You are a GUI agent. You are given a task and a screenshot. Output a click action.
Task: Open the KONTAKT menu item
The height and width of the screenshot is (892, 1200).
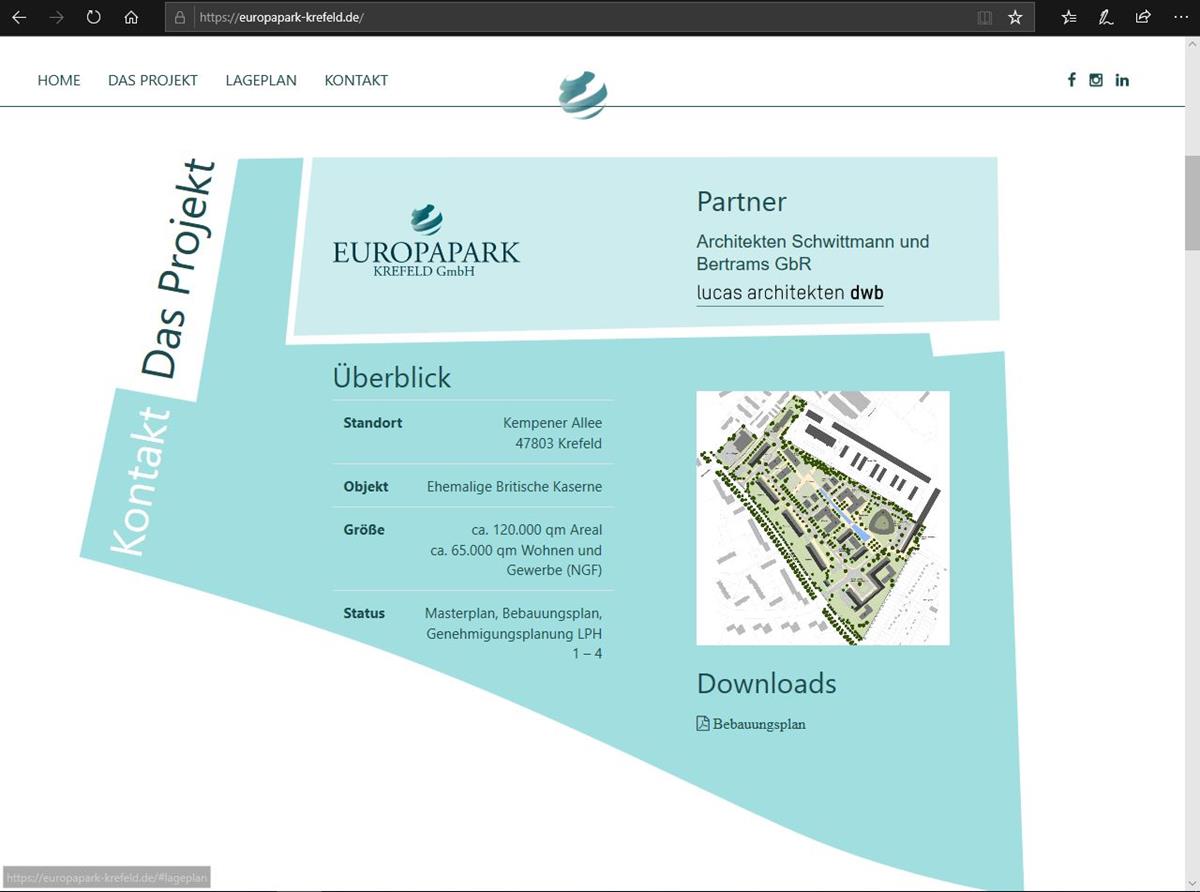pyautogui.click(x=356, y=80)
